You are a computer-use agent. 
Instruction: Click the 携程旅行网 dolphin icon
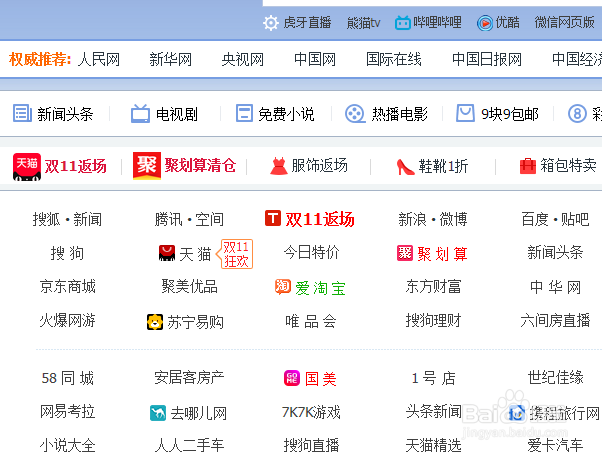pyautogui.click(x=517, y=413)
